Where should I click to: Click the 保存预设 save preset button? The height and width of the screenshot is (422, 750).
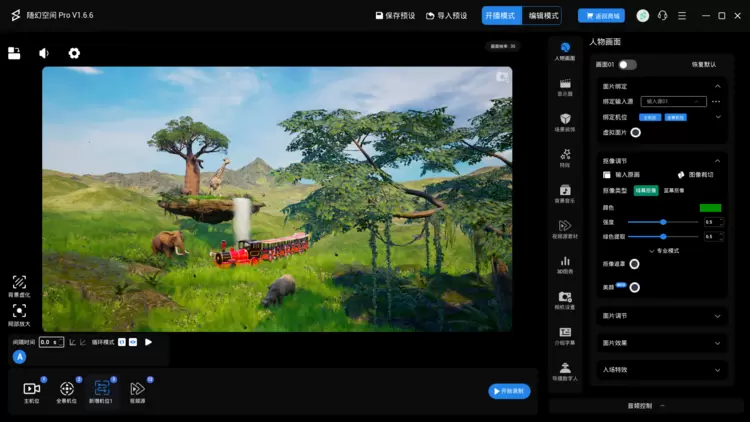point(393,16)
